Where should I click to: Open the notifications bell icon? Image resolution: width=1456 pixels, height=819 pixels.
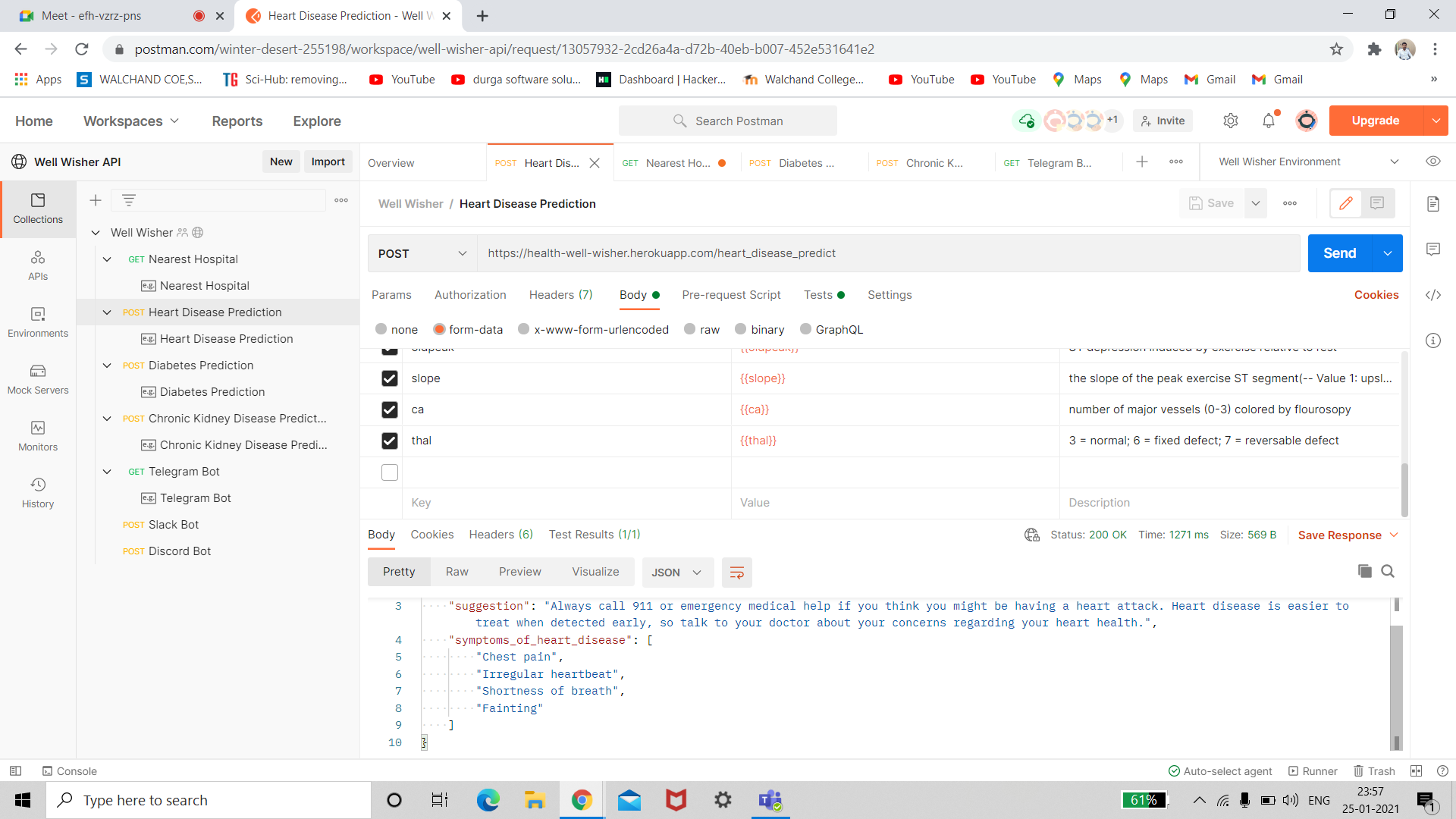1268,121
